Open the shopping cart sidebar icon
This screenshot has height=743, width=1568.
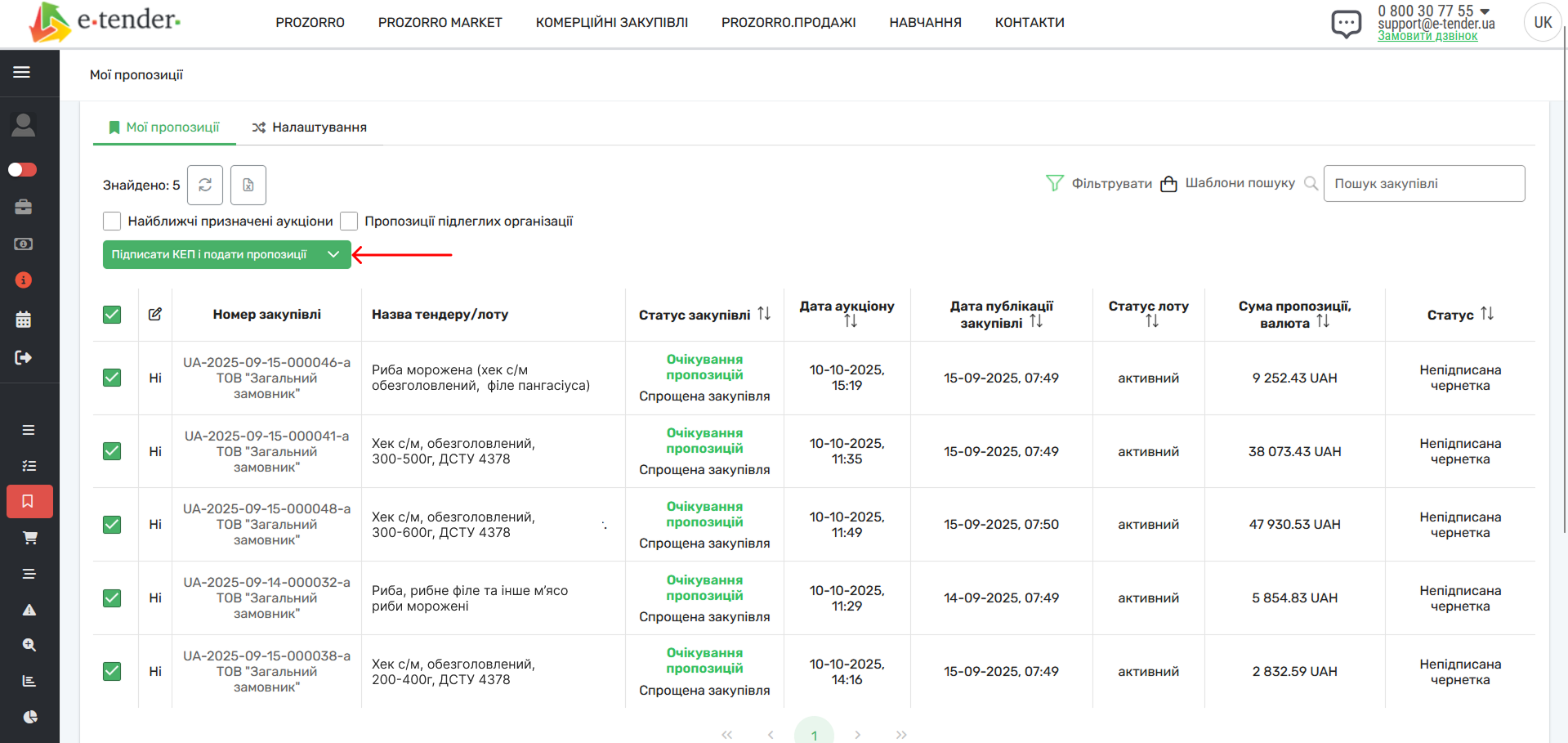point(29,538)
